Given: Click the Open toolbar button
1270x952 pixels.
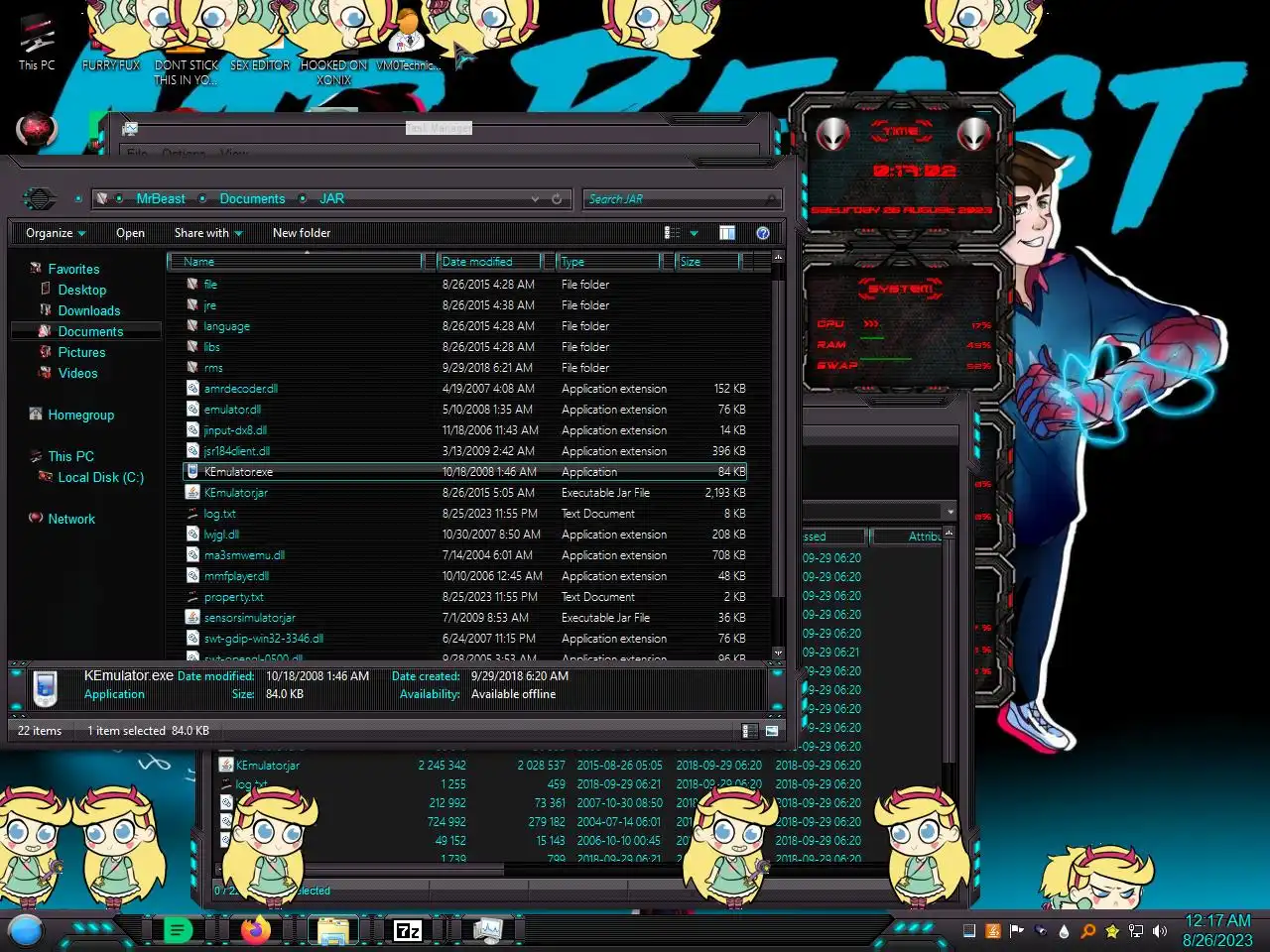Looking at the screenshot, I should click(130, 233).
